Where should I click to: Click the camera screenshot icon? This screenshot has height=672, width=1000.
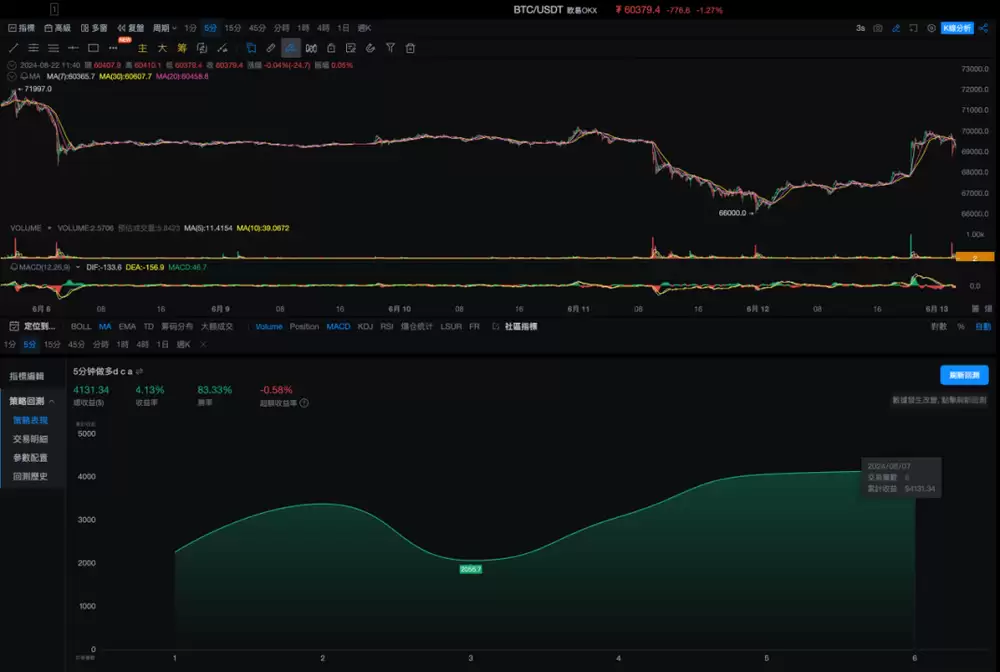[878, 28]
